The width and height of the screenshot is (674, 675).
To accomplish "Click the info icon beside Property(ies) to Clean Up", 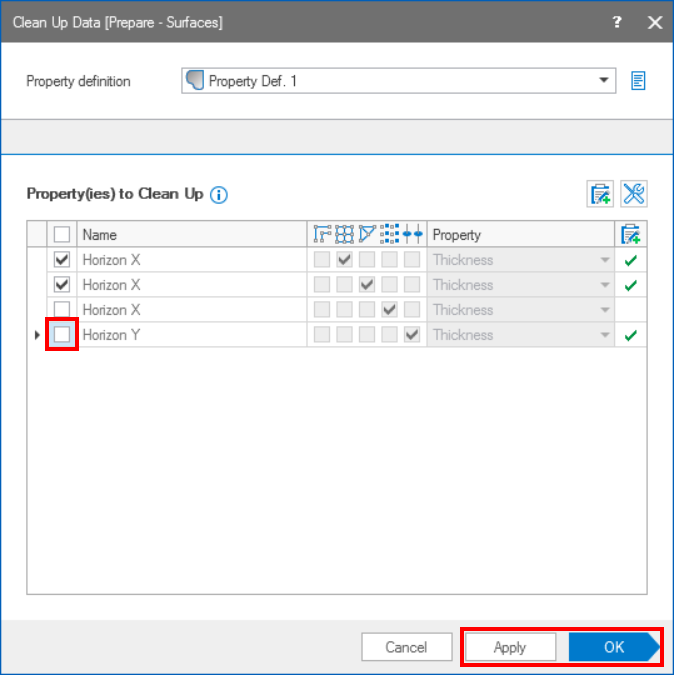I will [219, 194].
